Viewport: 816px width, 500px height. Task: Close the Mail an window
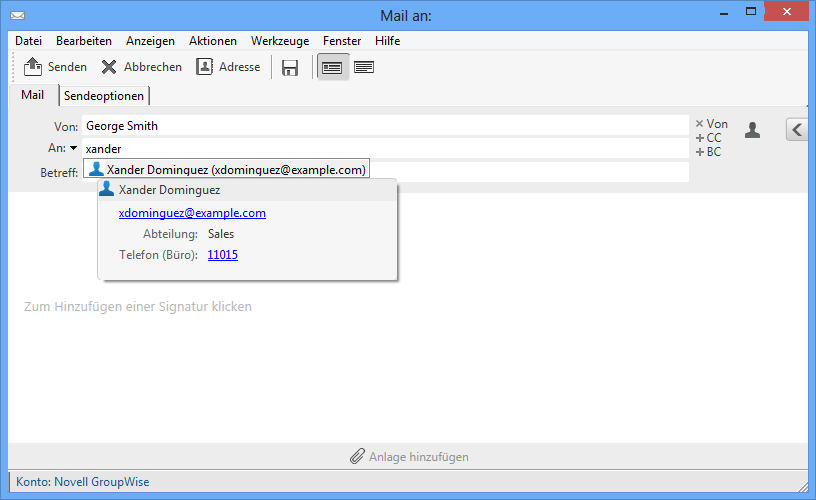786,11
